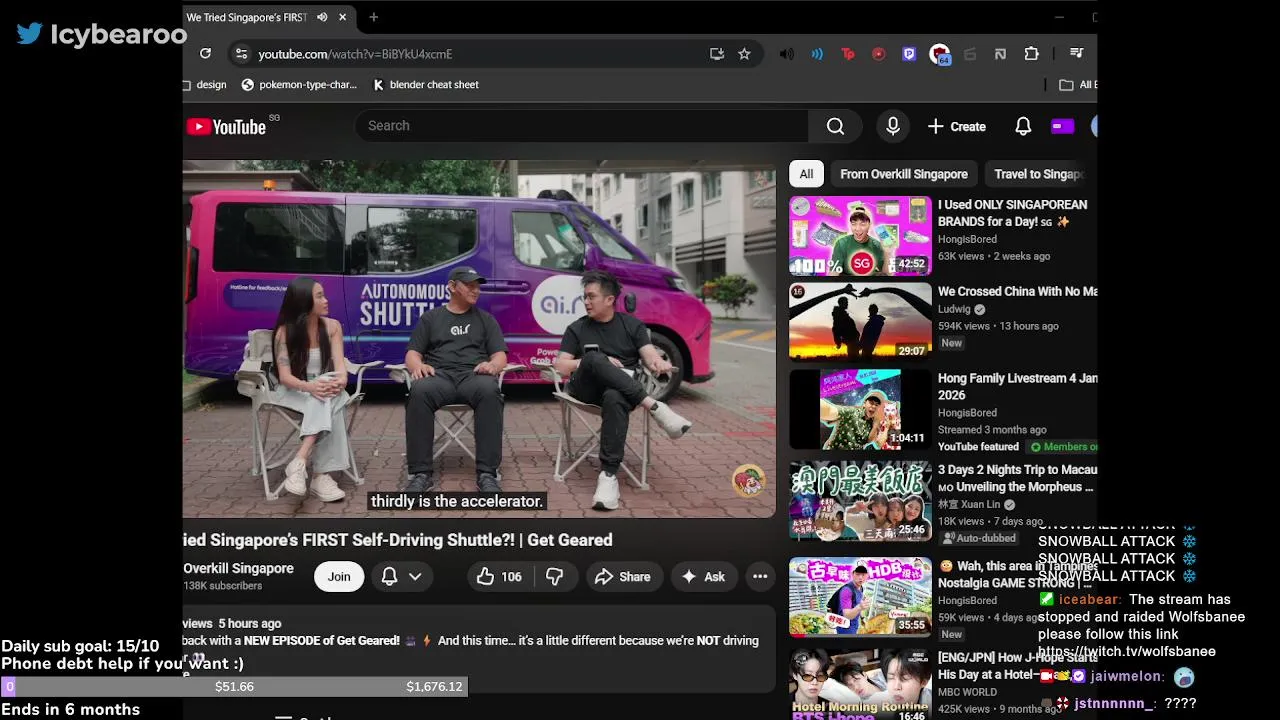Open site information icon in address bar

(x=240, y=54)
